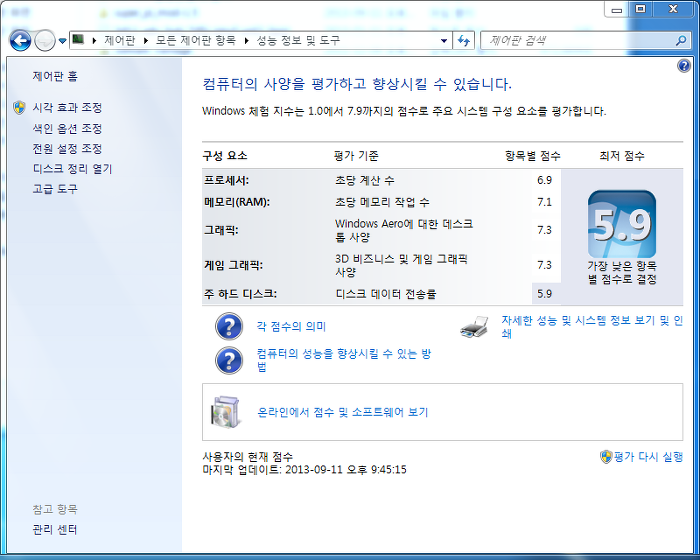The height and width of the screenshot is (560, 700).
Task: Open 컴퓨터의 성능을 향상시킬 수 있는 방법 link
Action: pos(344,360)
